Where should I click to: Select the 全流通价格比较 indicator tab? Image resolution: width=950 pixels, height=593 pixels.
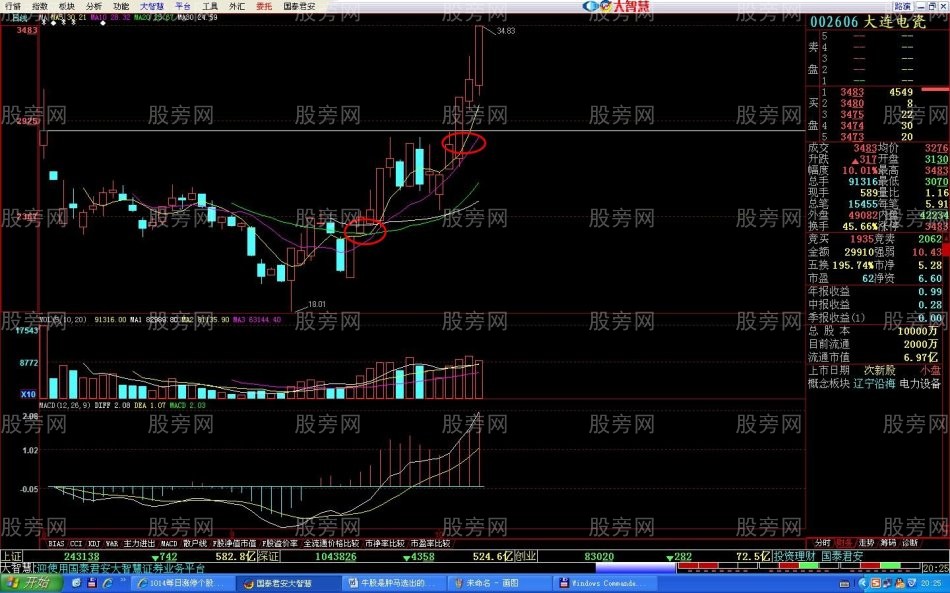click(331, 543)
